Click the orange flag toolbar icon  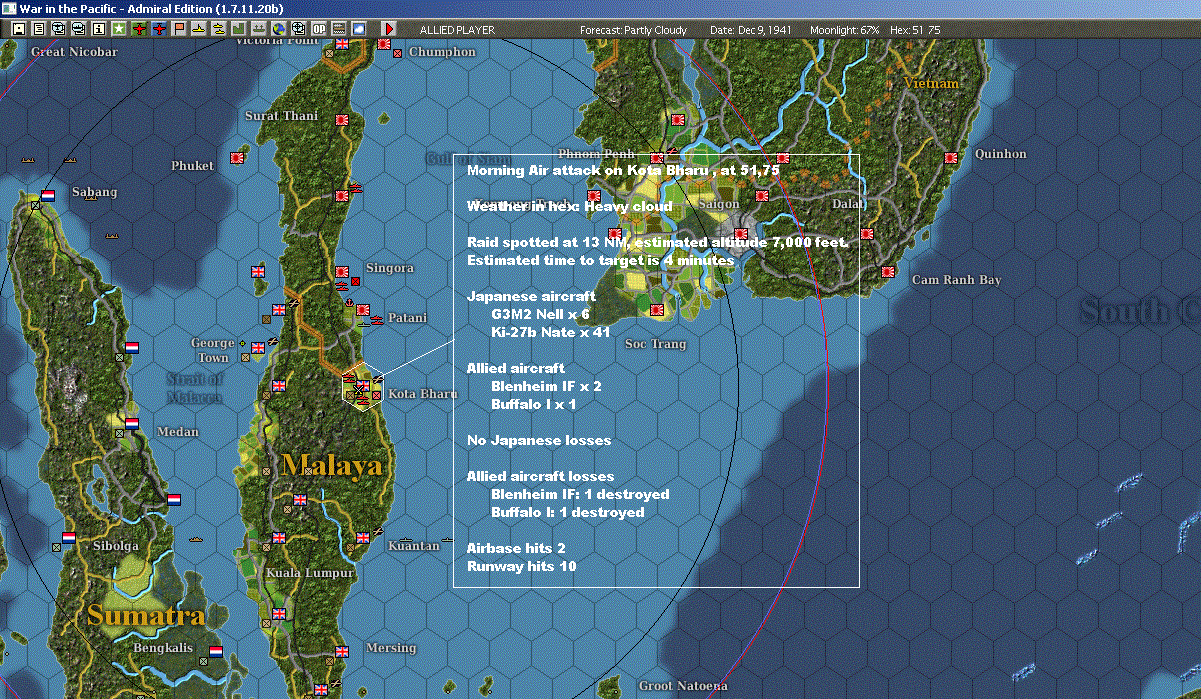[x=179, y=29]
